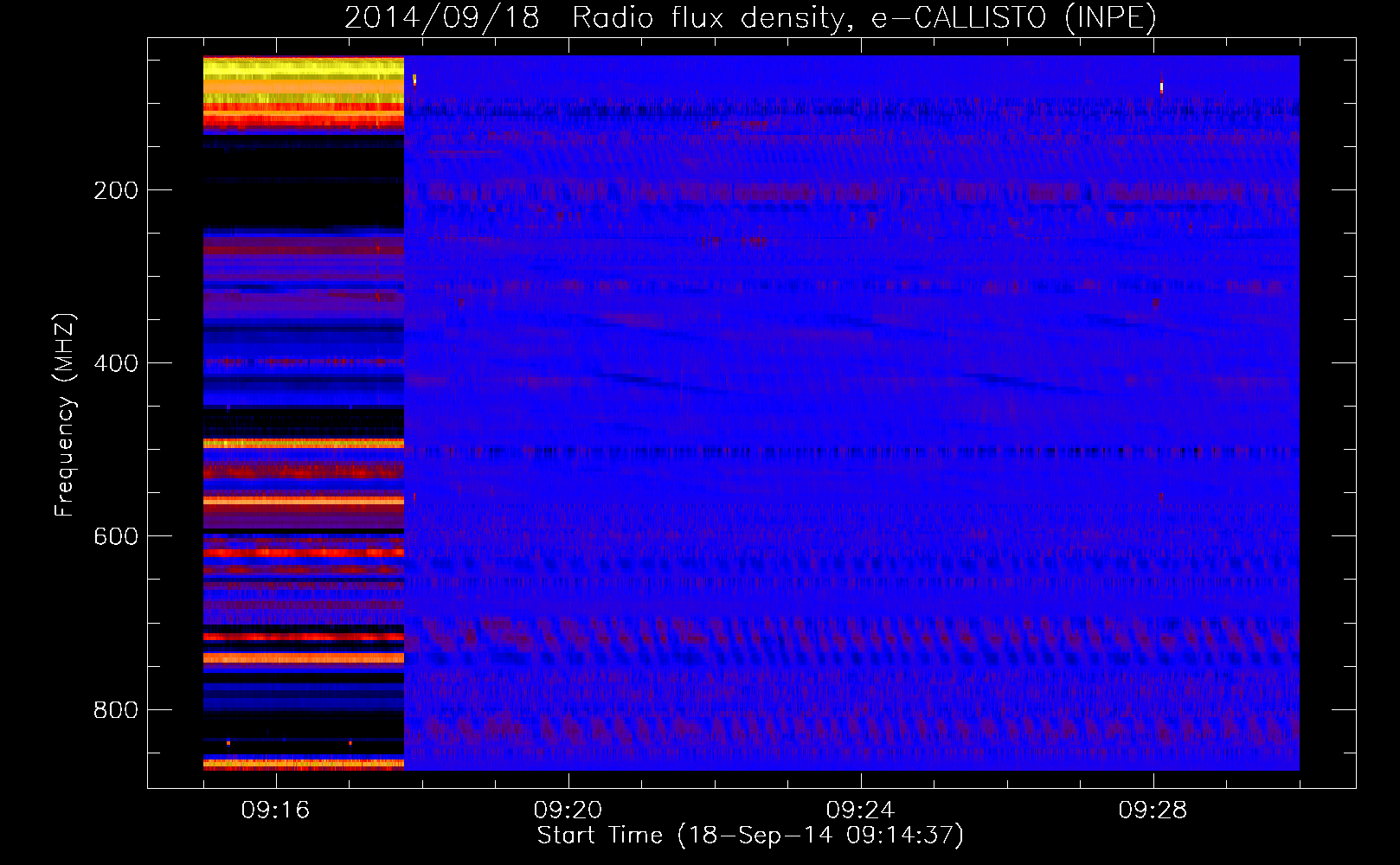Click the bright white burst spike near 09:28
The height and width of the screenshot is (865, 1400).
click(x=1161, y=87)
